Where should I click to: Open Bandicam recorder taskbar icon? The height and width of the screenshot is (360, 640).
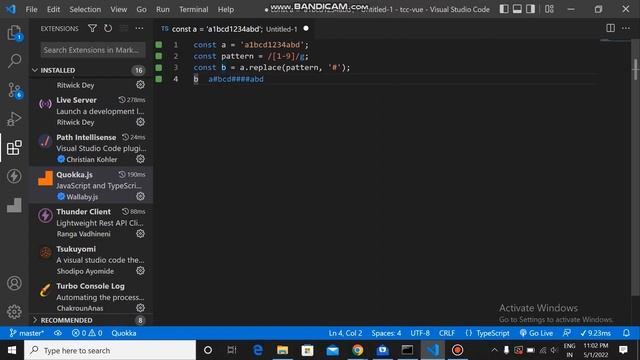pos(457,350)
